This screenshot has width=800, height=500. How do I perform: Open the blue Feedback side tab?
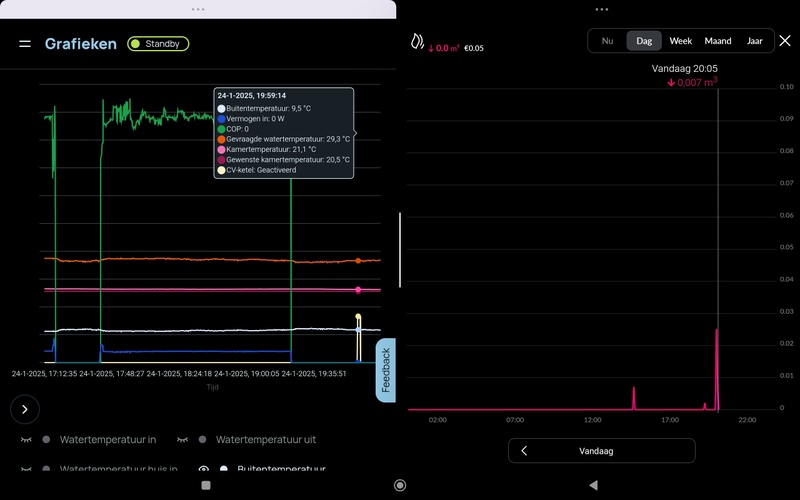pos(386,370)
